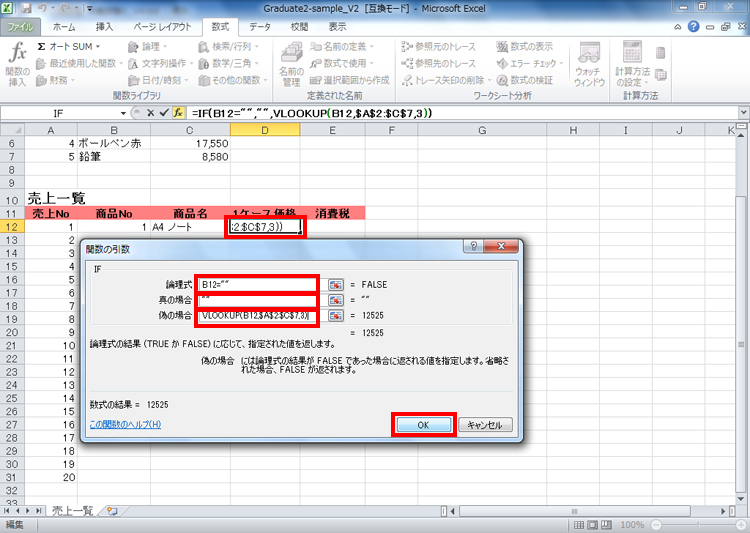The height and width of the screenshot is (533, 750).
Task: Click the Select All corner of the grid
Action: [x=12, y=130]
